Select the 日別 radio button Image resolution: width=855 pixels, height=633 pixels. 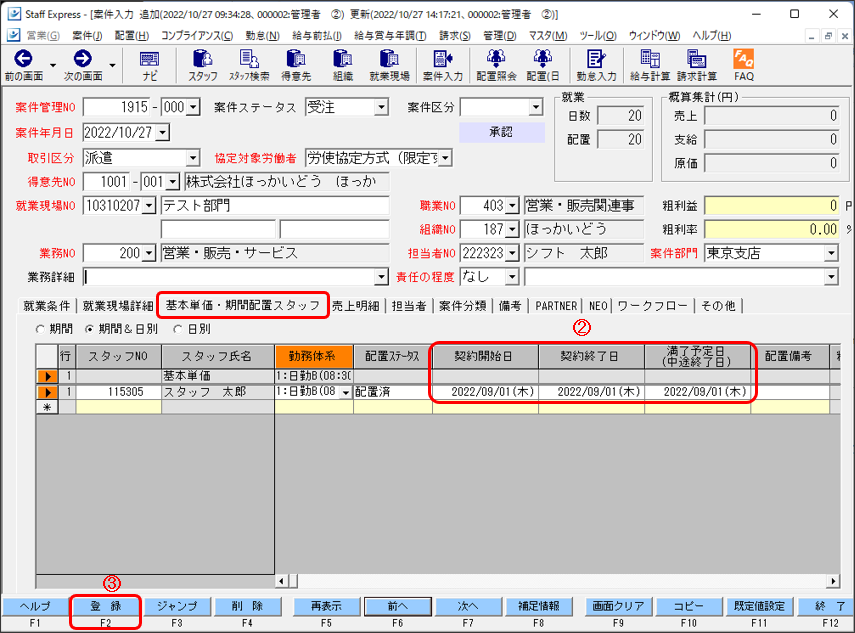[x=178, y=329]
